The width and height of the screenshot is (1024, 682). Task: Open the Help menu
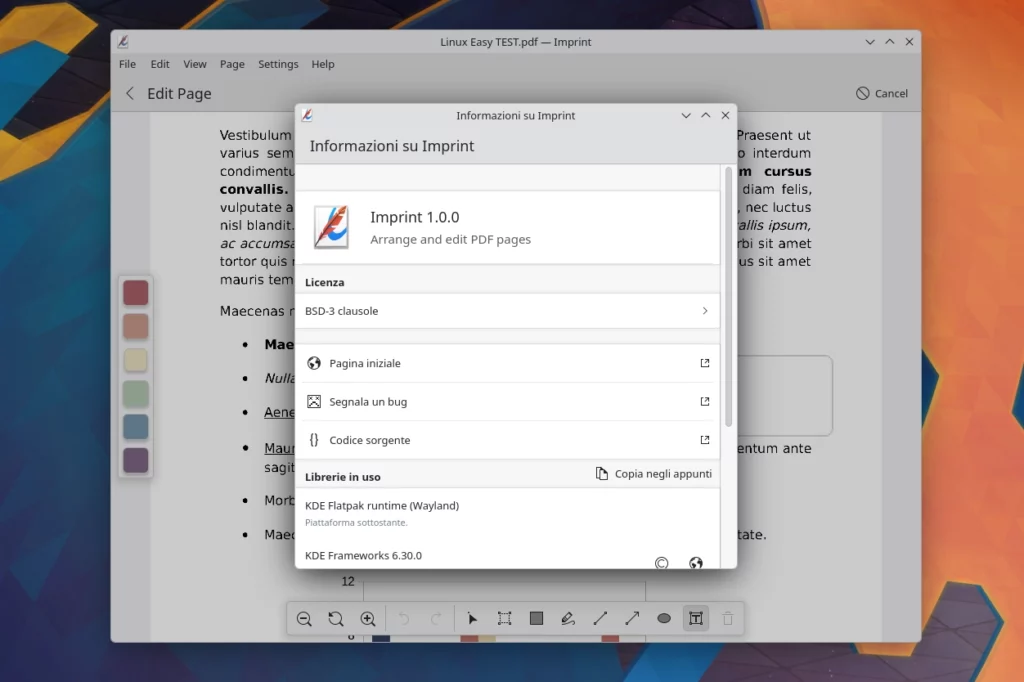coord(323,64)
